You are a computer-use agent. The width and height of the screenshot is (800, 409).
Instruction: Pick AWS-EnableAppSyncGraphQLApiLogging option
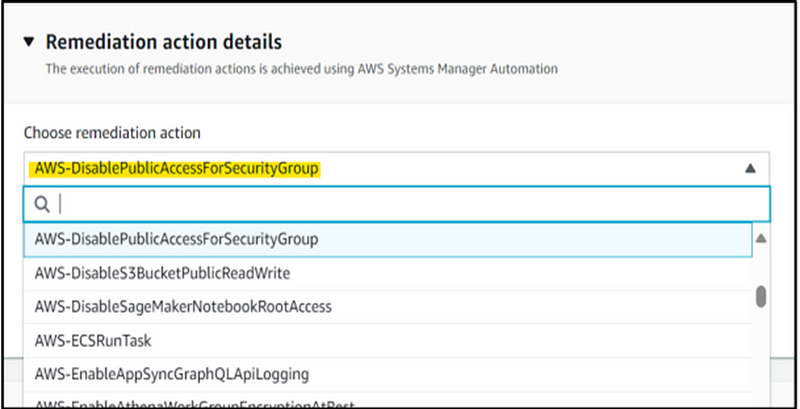coord(388,374)
